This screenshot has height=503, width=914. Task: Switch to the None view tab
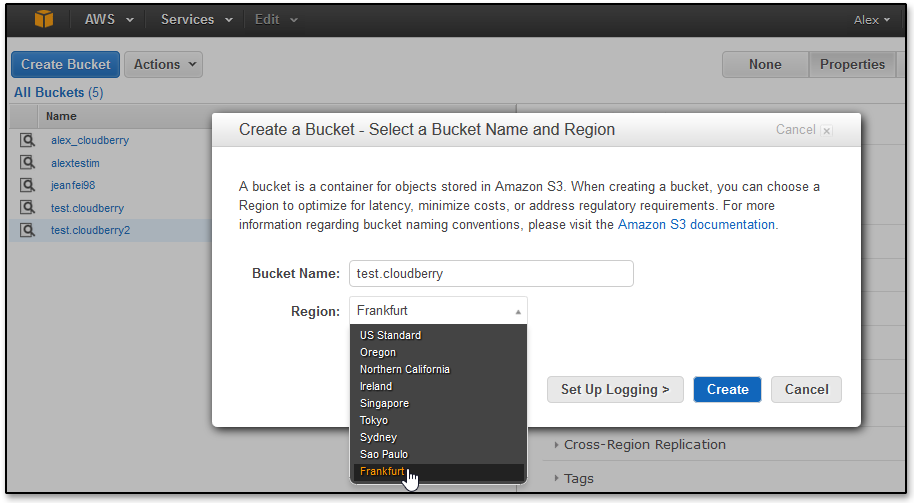(765, 64)
